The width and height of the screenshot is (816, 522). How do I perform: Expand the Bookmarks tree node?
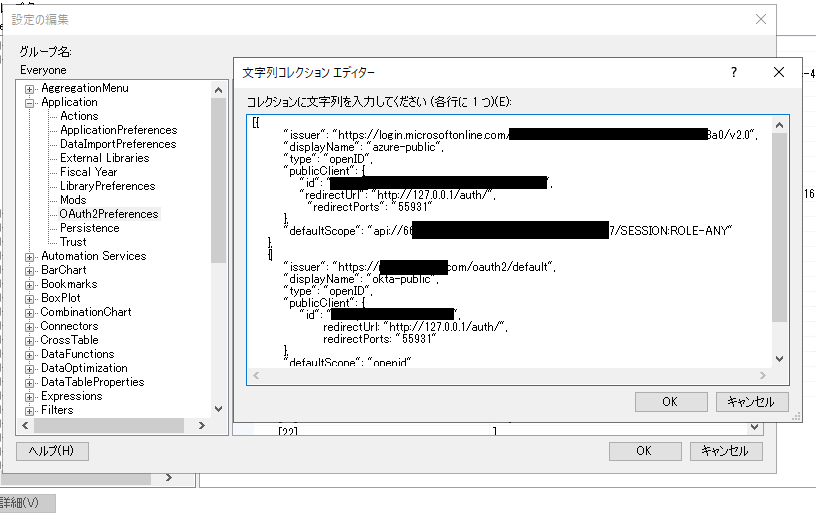(x=30, y=285)
